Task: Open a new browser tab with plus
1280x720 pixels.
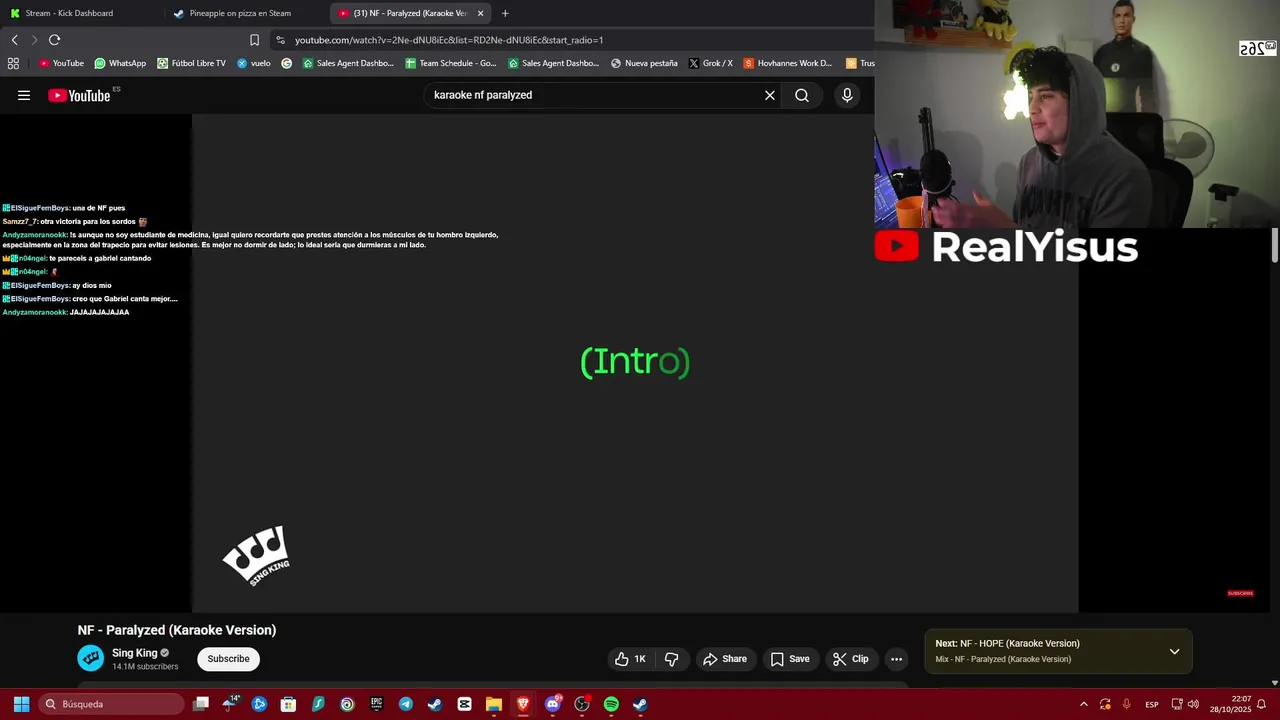Action: tap(505, 13)
